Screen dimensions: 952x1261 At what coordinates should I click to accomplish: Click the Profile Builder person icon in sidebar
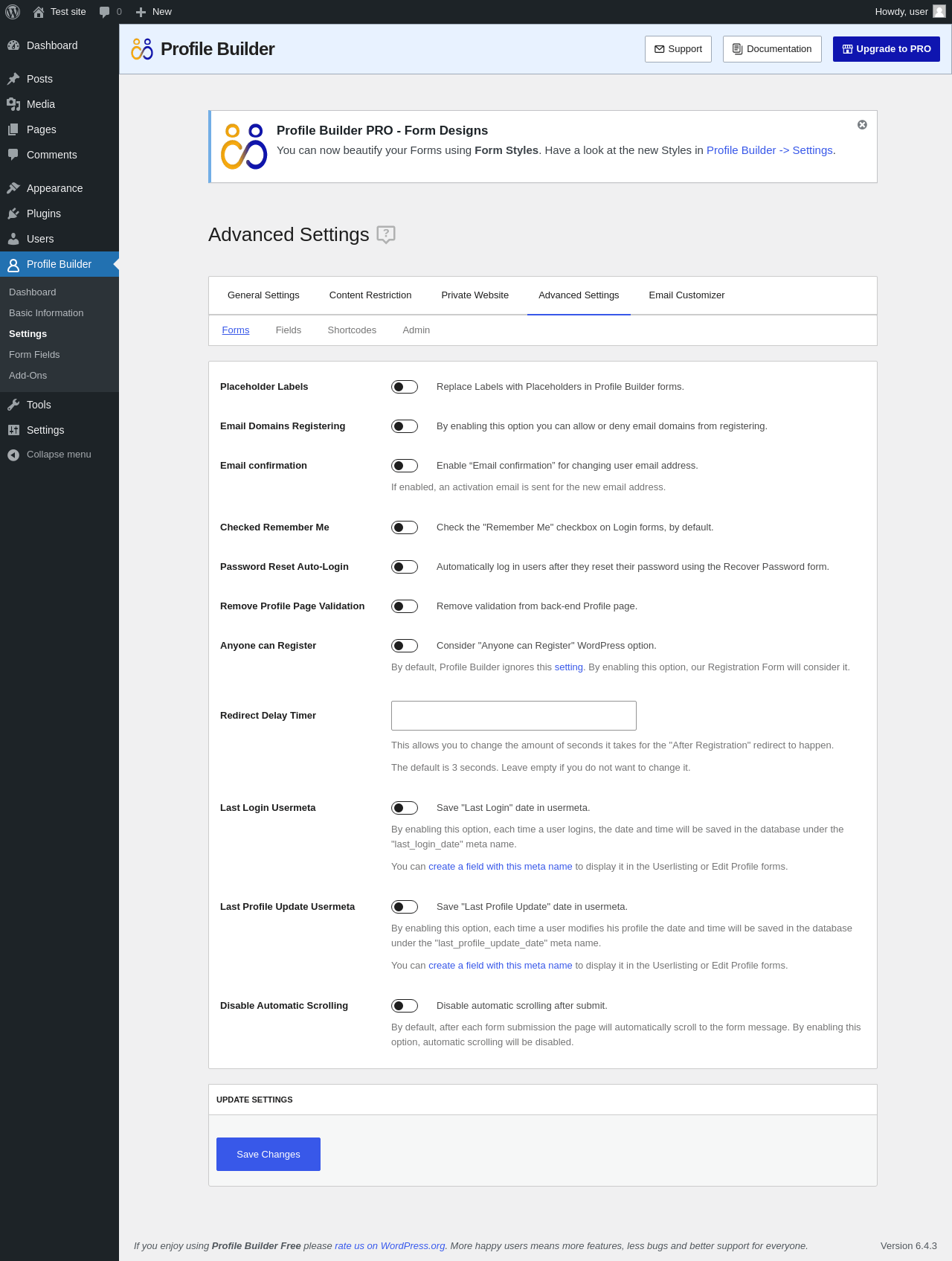[x=13, y=265]
